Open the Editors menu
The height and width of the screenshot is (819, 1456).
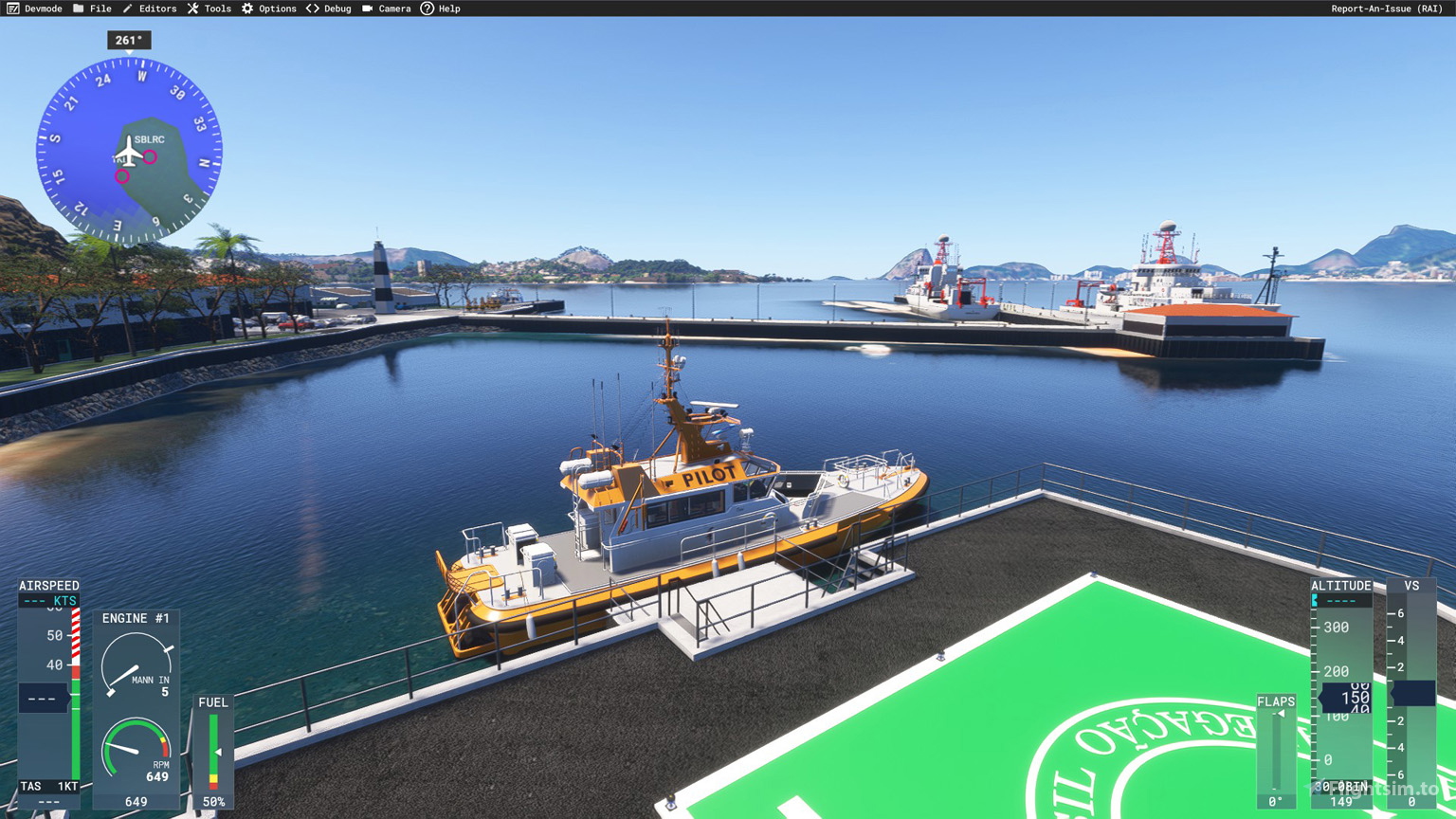pyautogui.click(x=157, y=9)
